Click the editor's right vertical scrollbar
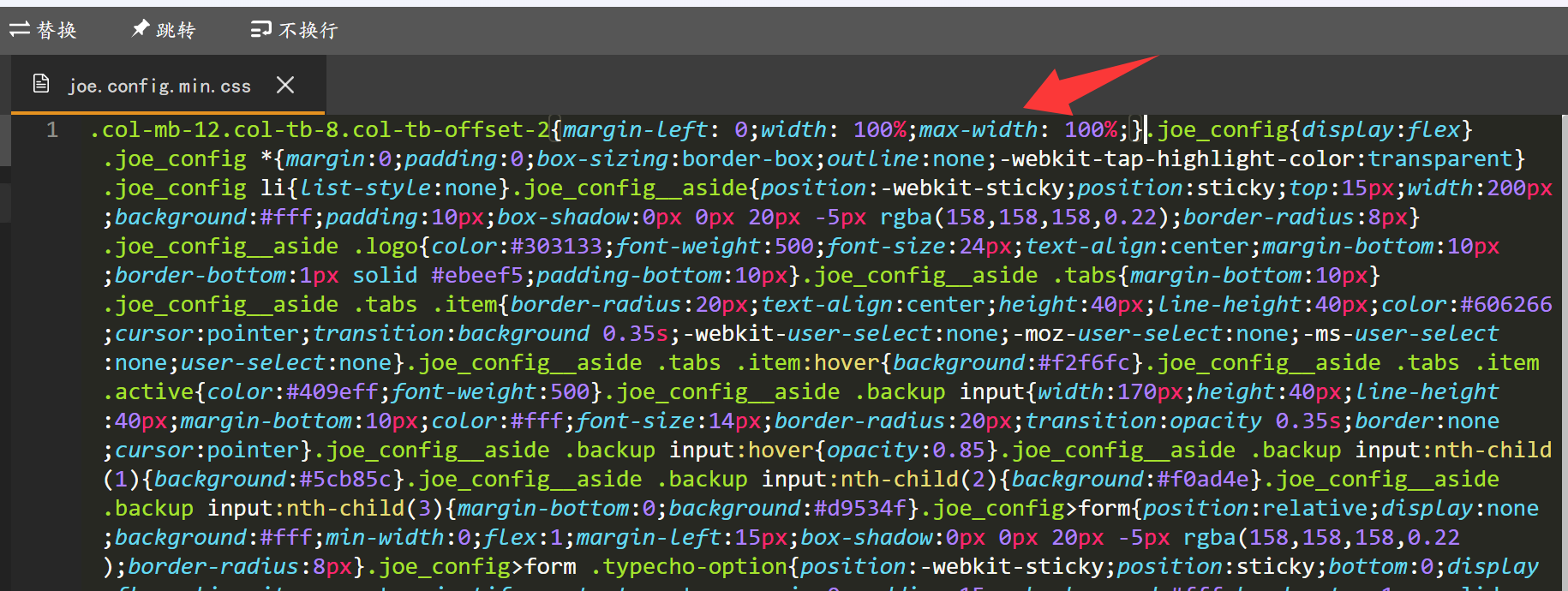Viewport: 1568px width, 591px height. (x=1563, y=343)
